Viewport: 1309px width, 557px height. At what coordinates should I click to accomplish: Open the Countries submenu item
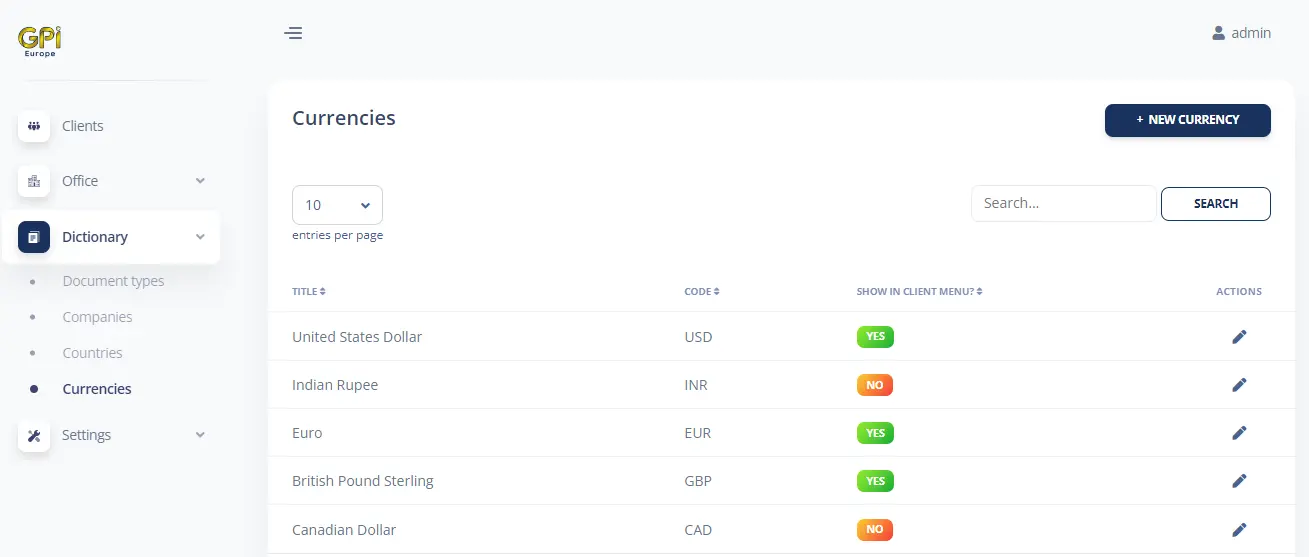point(92,353)
